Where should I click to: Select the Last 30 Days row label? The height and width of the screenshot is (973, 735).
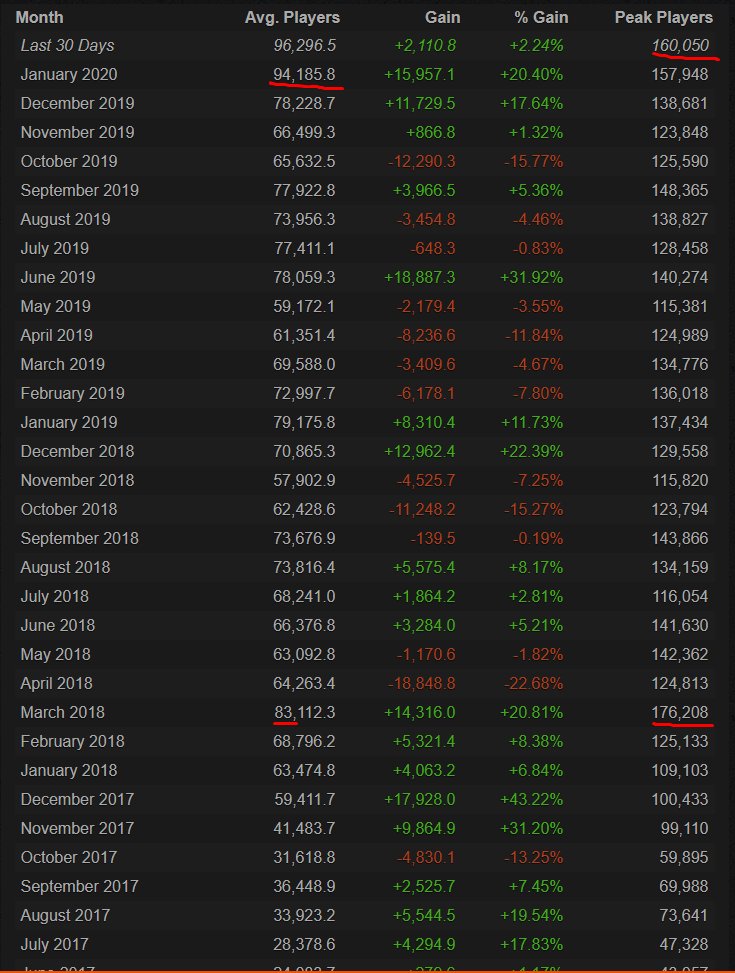[67, 45]
